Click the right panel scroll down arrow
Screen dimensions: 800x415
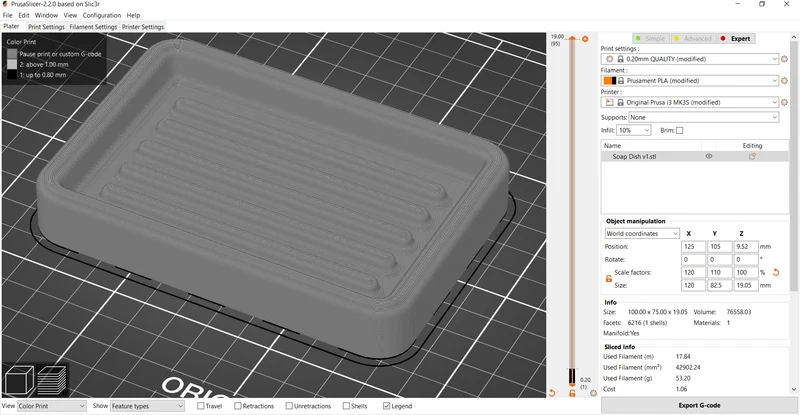pyautogui.click(x=794, y=389)
